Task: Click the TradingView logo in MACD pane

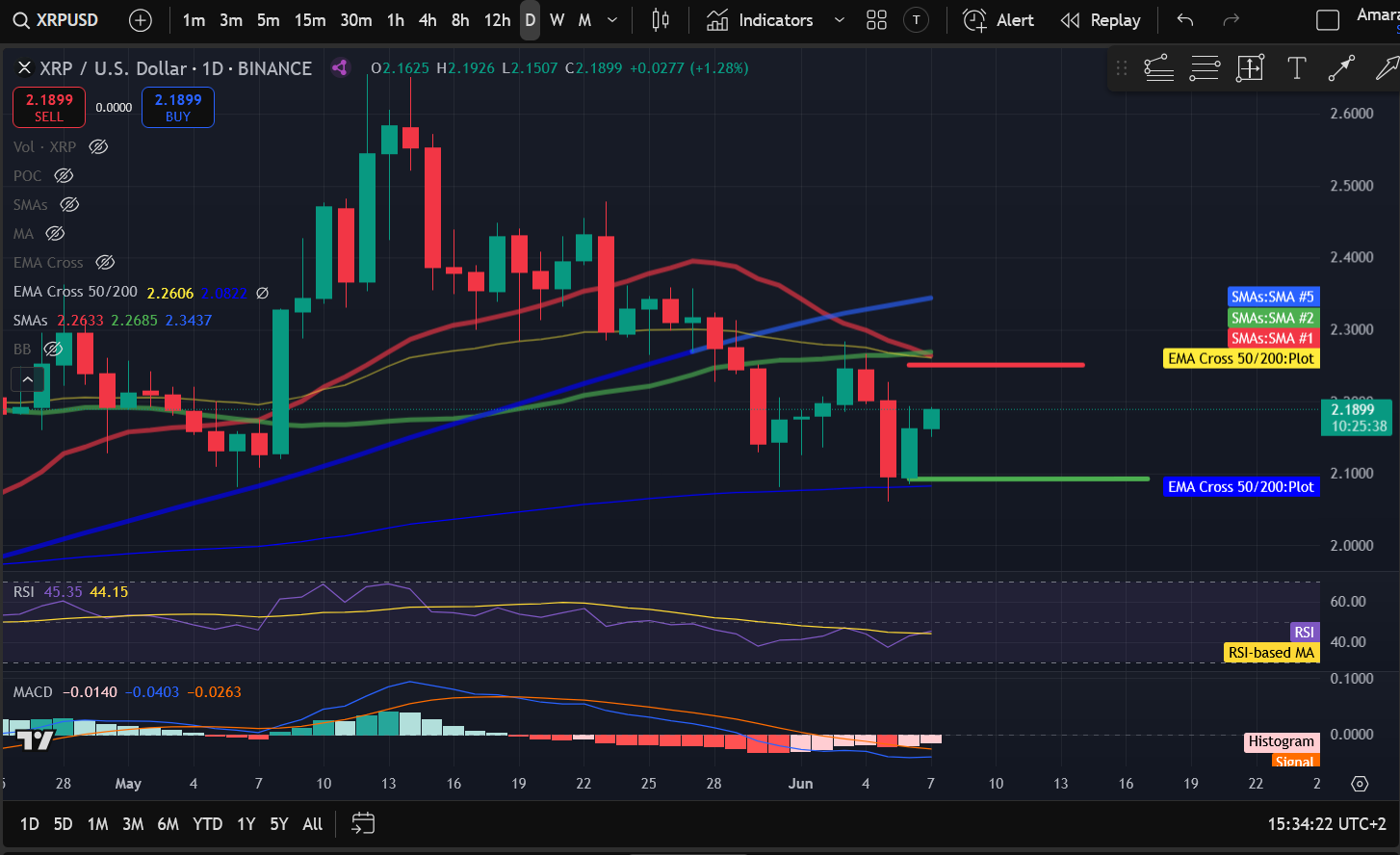Action: pyautogui.click(x=35, y=739)
